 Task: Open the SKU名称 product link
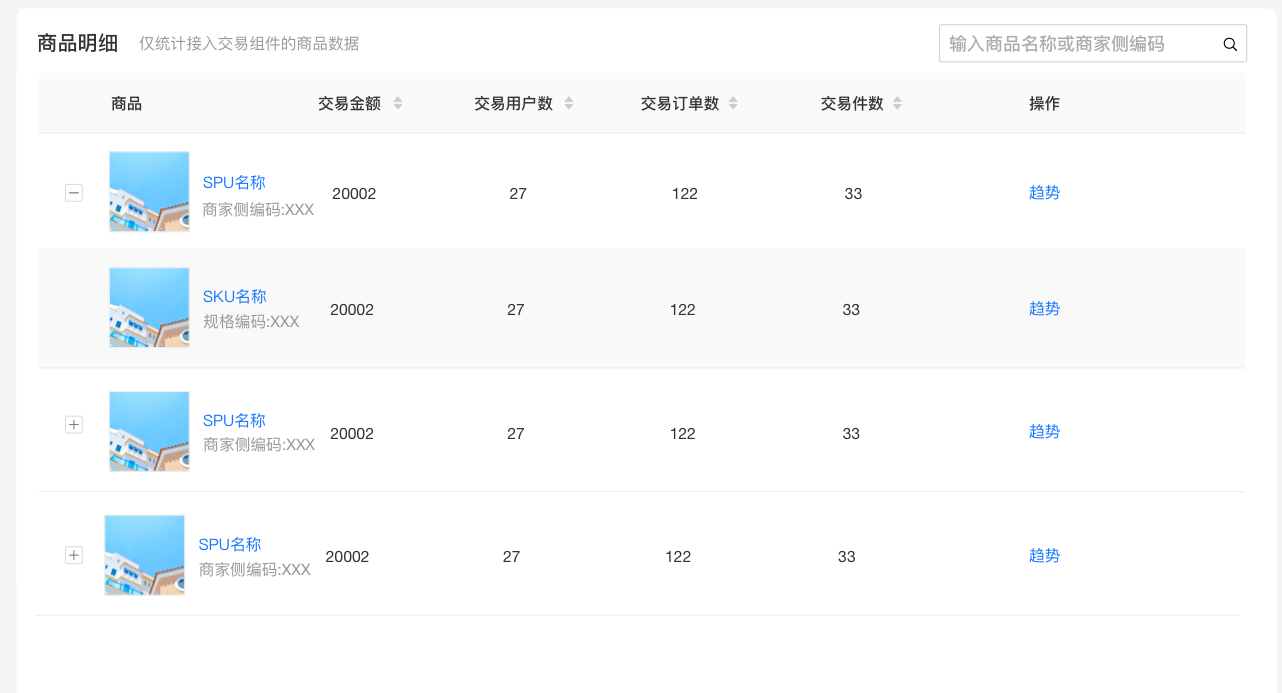pos(234,296)
